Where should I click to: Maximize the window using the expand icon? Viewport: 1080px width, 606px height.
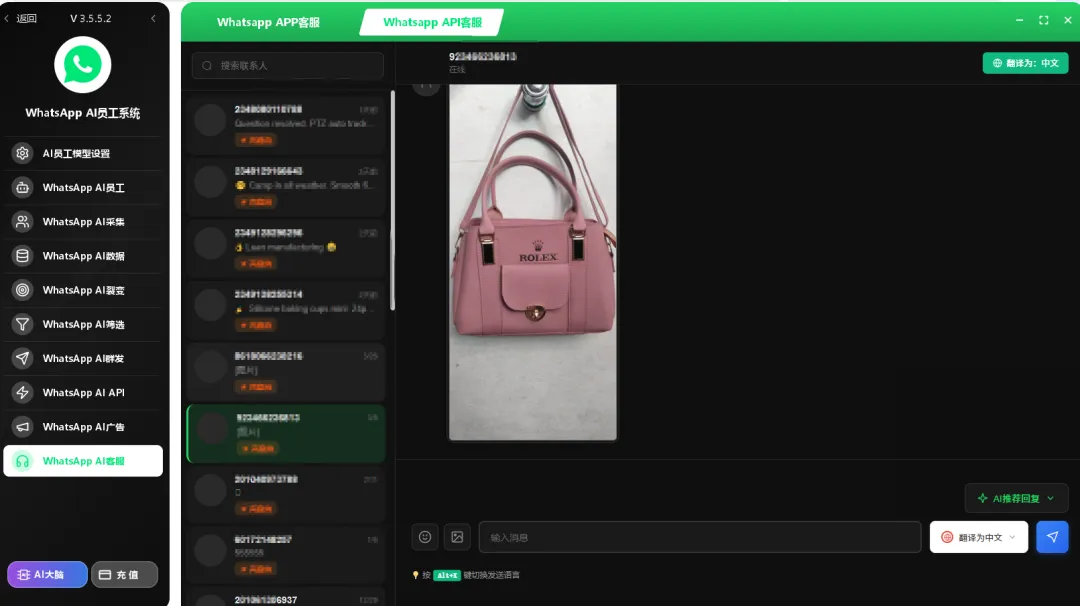(1043, 20)
